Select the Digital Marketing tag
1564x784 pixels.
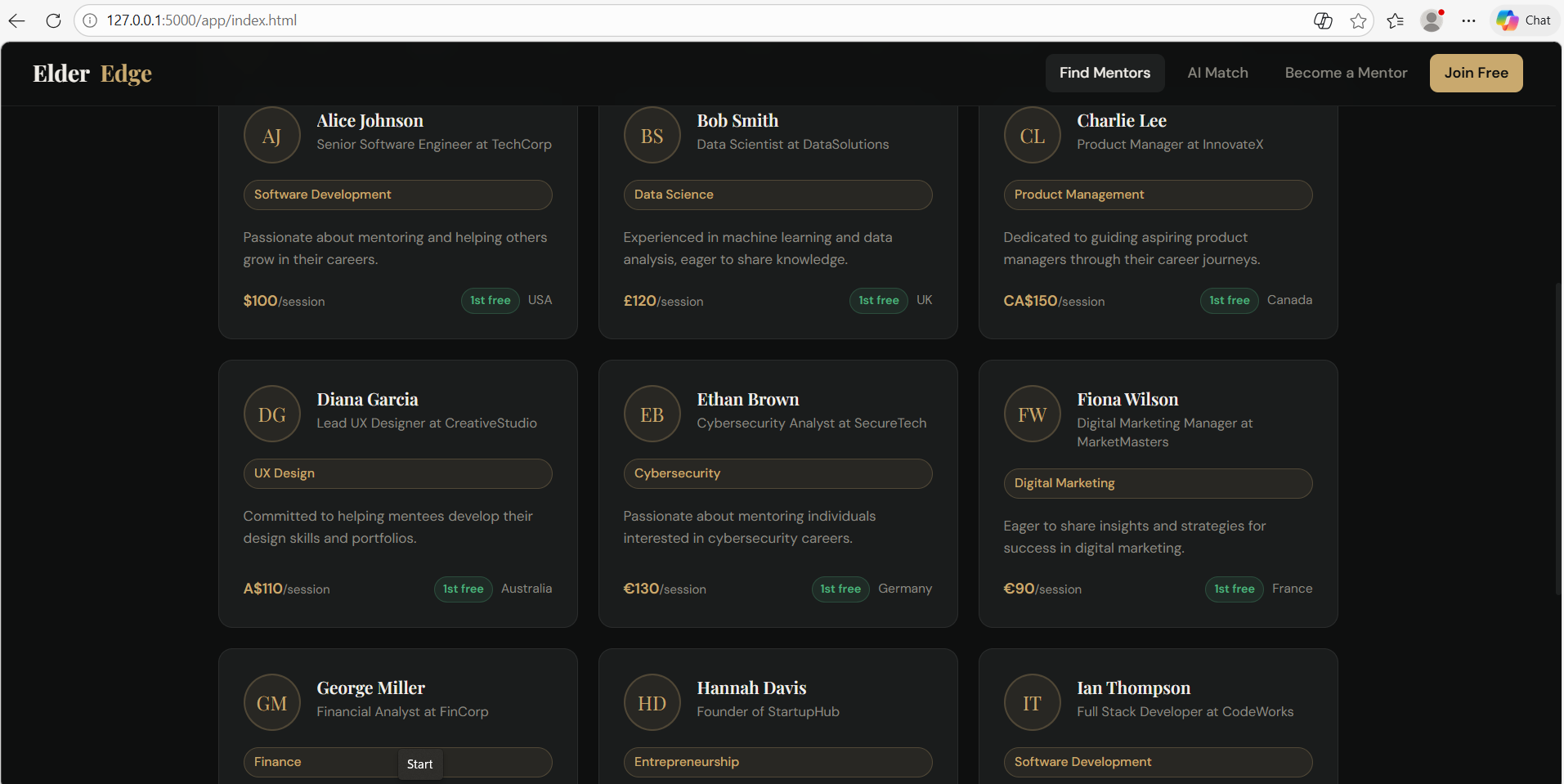click(1158, 483)
